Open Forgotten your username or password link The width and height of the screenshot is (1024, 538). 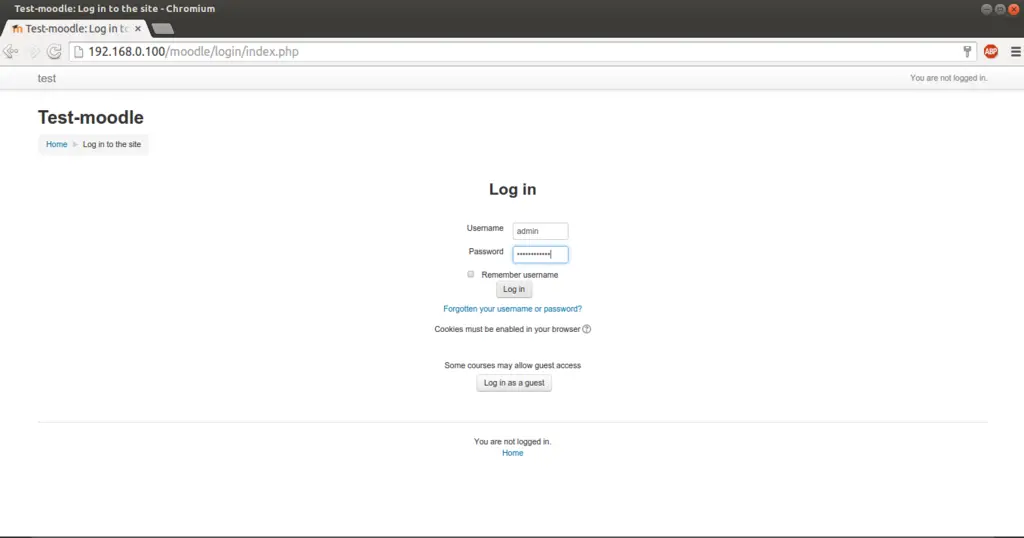[513, 309]
